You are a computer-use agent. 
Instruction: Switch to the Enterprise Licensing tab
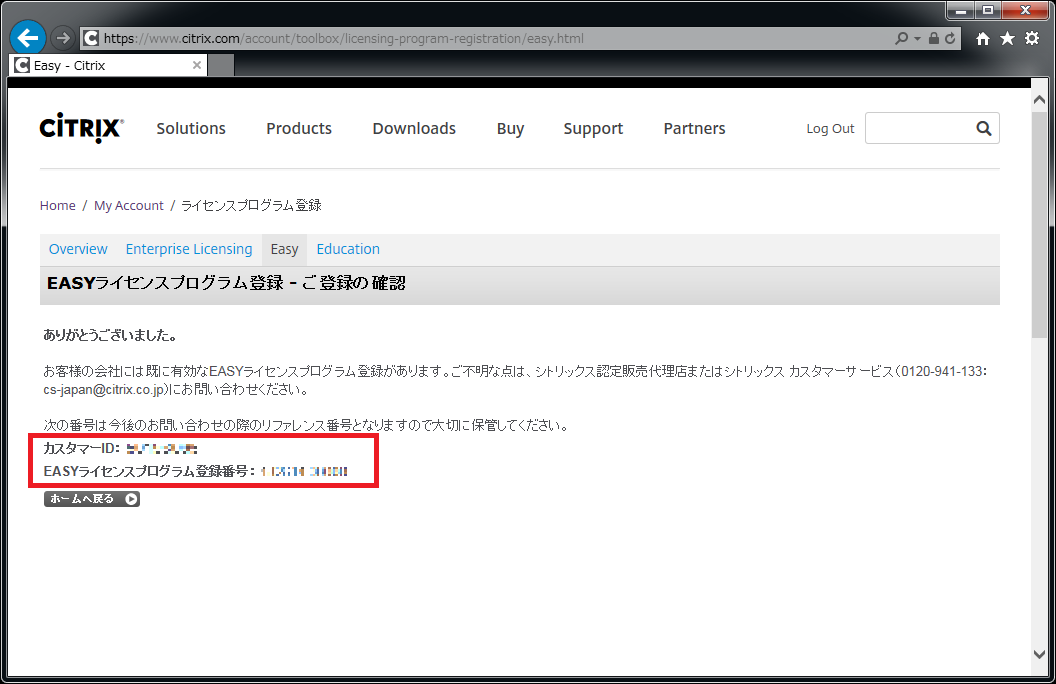tap(189, 249)
